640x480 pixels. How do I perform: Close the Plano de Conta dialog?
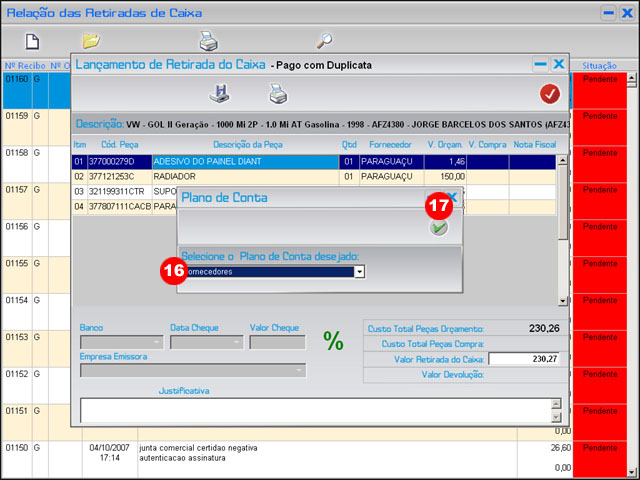click(452, 198)
